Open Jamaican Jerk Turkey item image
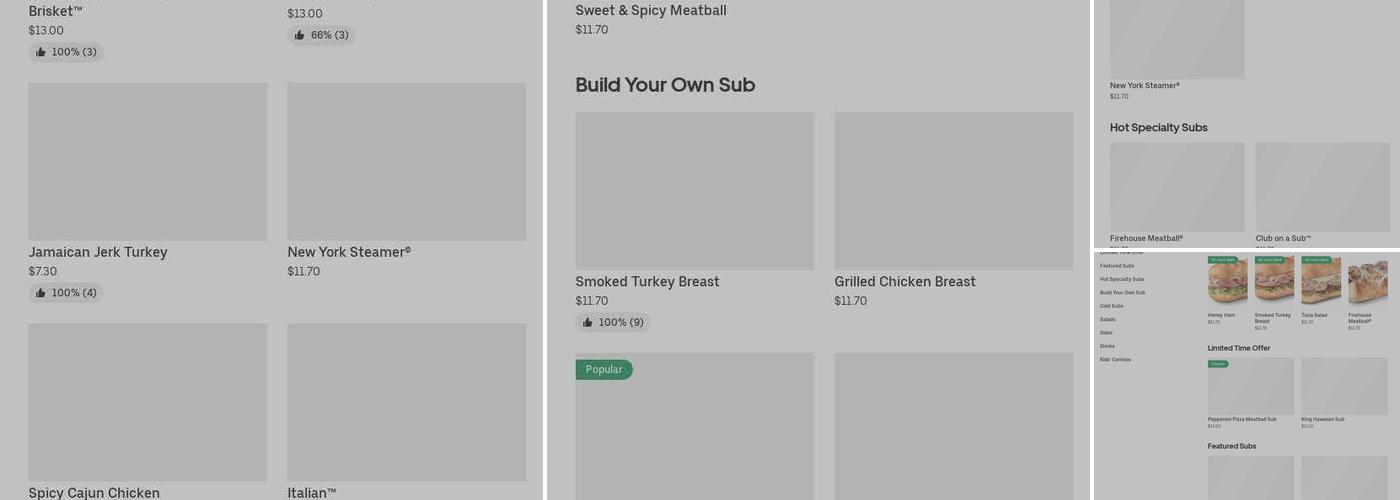This screenshot has height=500, width=1400. [x=148, y=161]
